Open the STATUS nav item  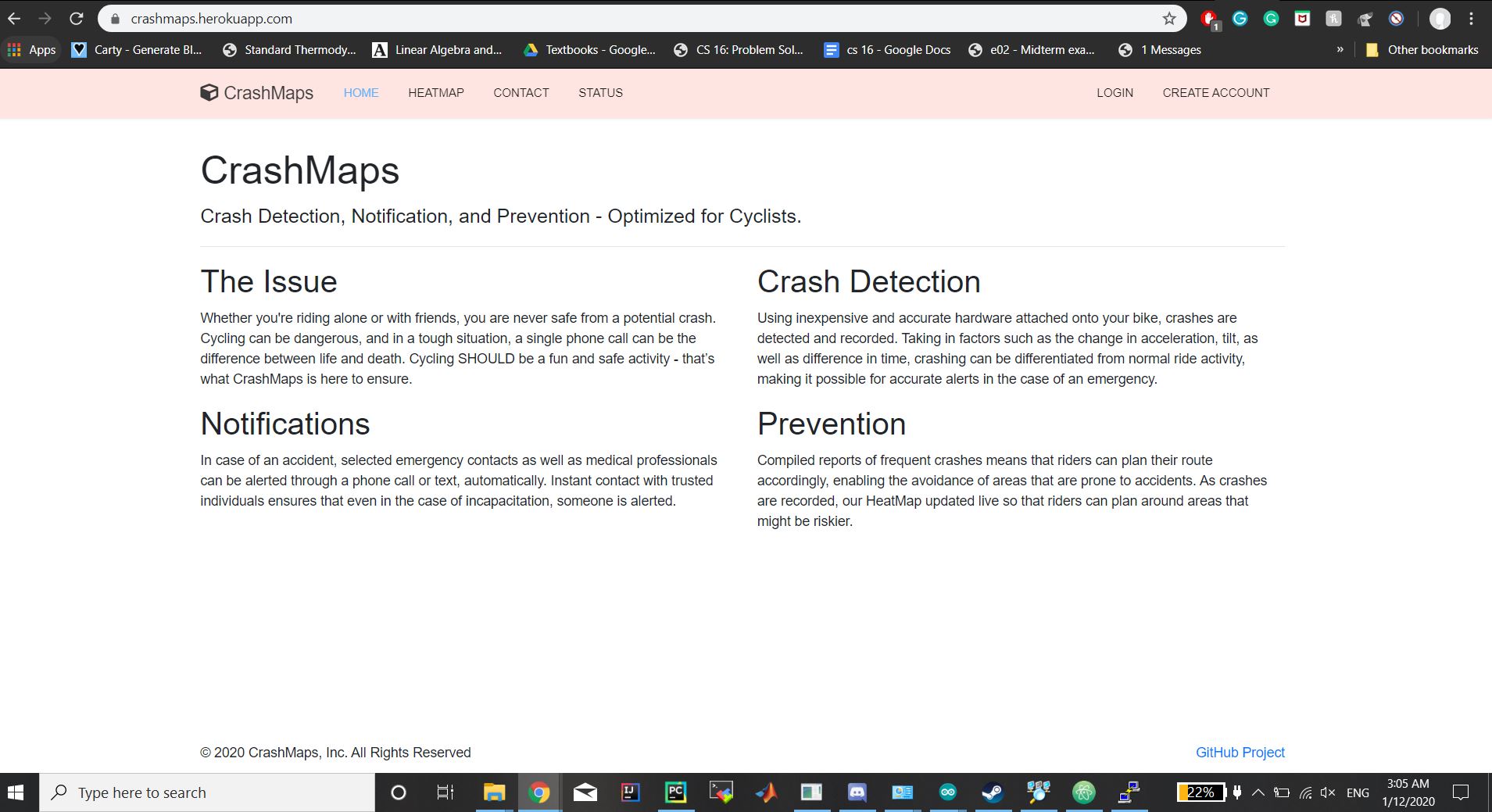tap(600, 93)
